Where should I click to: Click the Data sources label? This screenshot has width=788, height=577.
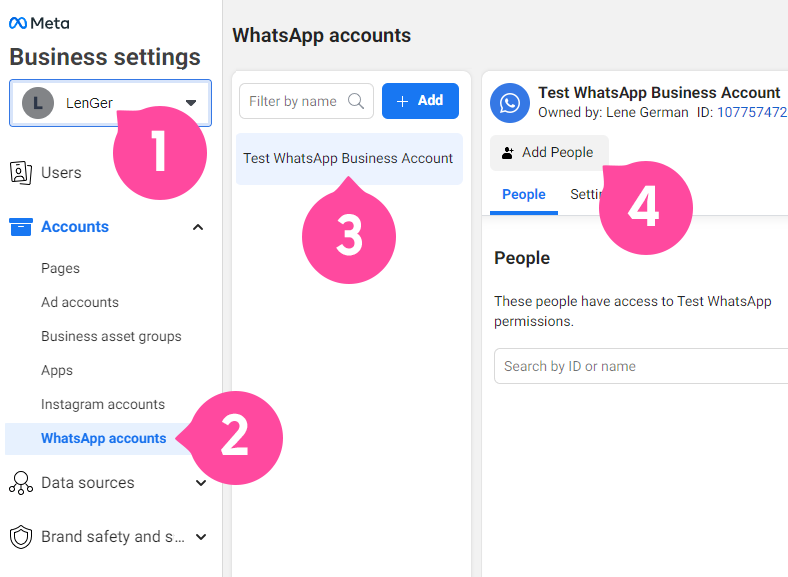point(87,483)
